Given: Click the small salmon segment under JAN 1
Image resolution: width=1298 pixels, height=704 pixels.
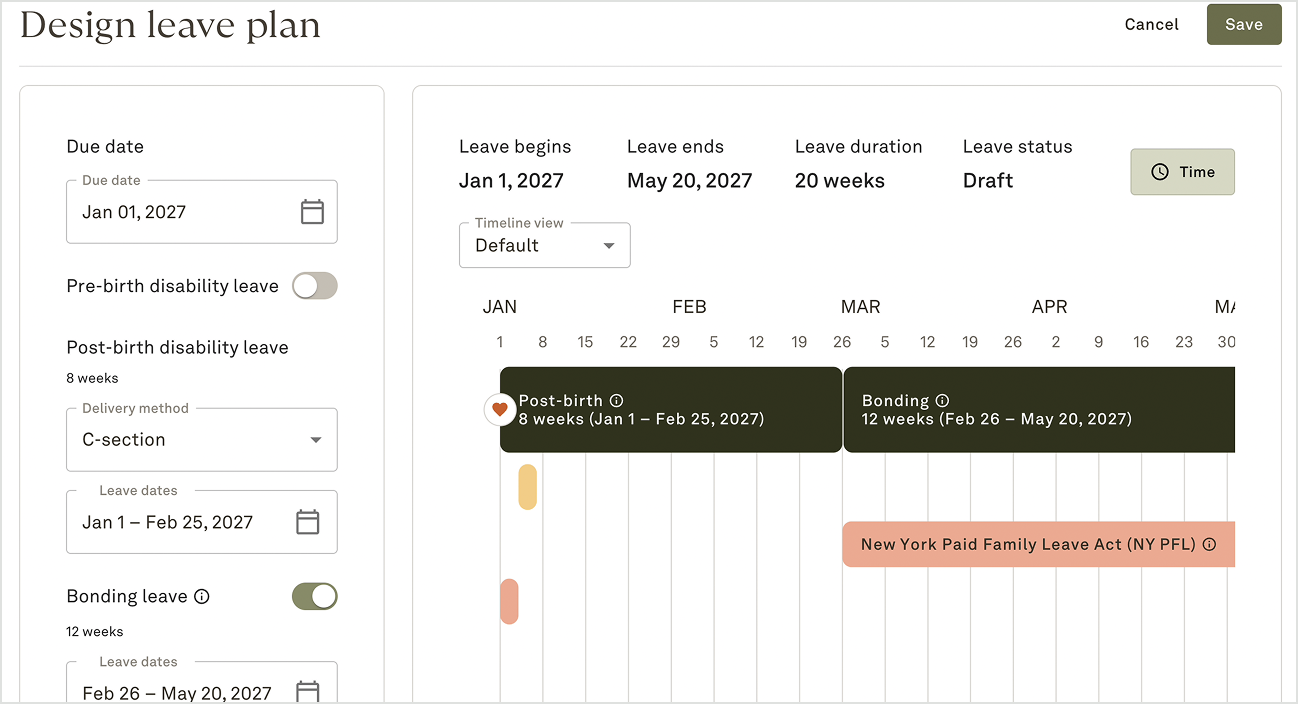Looking at the screenshot, I should coord(509,601).
